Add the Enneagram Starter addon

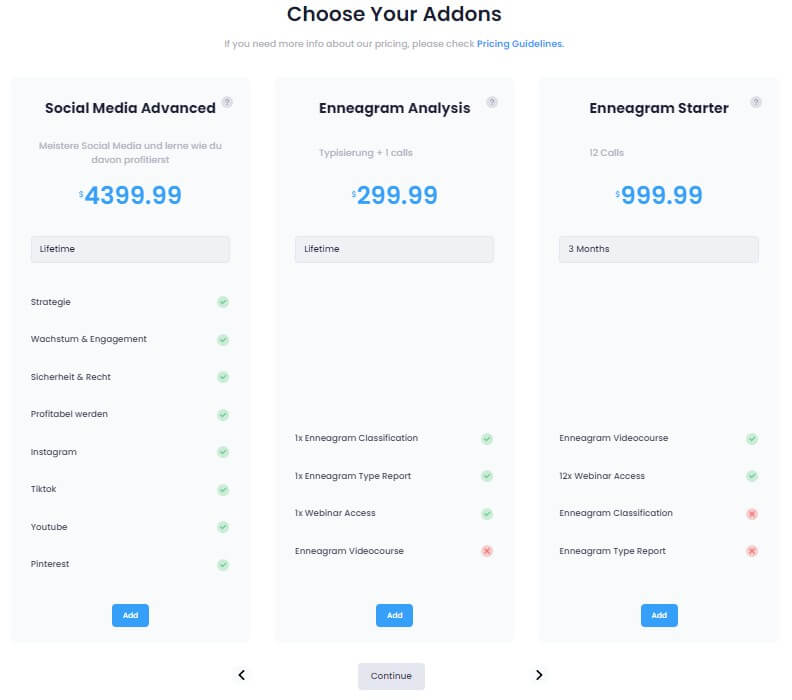pos(658,615)
